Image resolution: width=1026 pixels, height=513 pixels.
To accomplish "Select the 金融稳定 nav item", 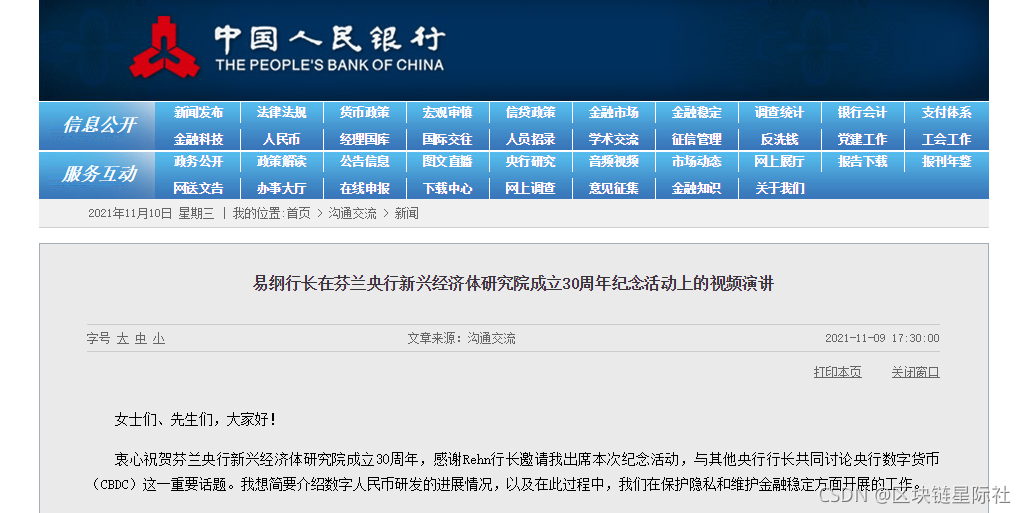I will point(697,113).
